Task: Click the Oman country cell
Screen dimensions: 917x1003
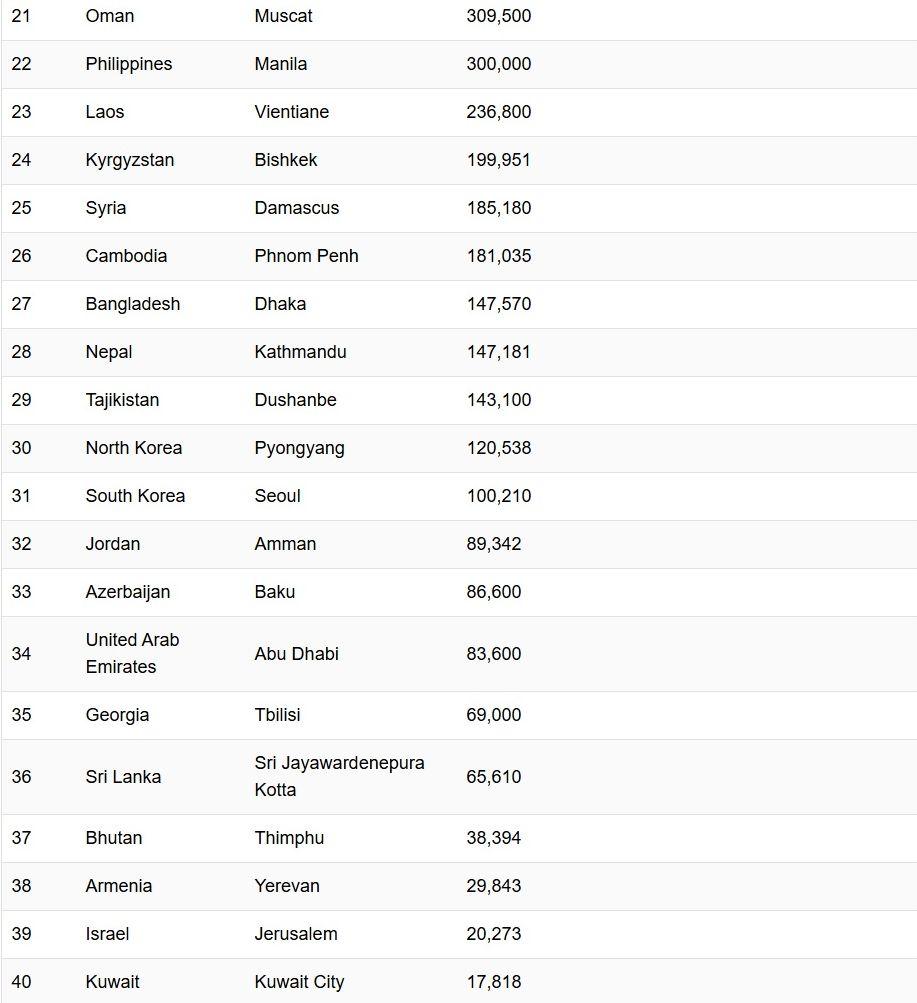Action: pyautogui.click(x=110, y=16)
